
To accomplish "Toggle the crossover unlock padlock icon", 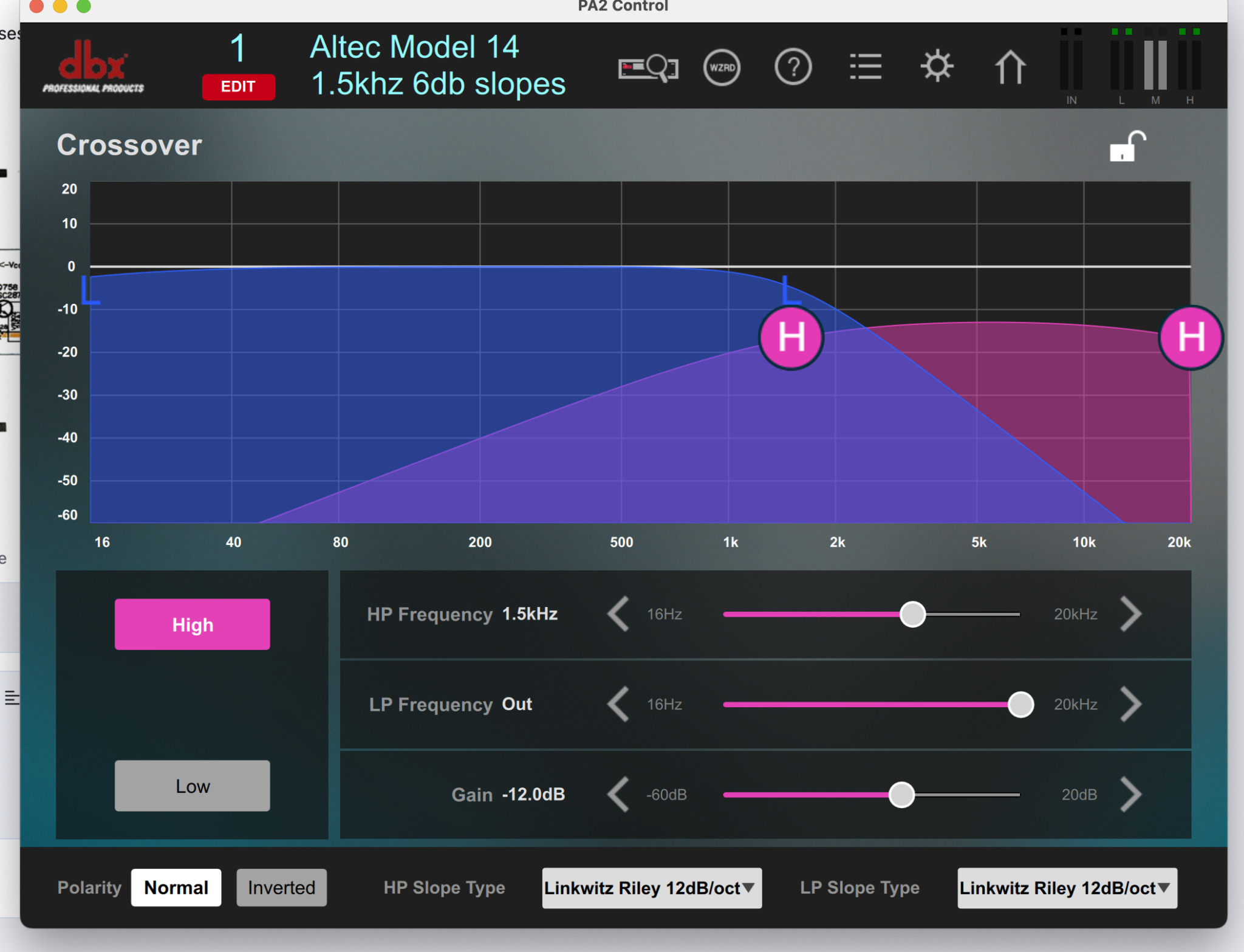I will coord(1127,146).
